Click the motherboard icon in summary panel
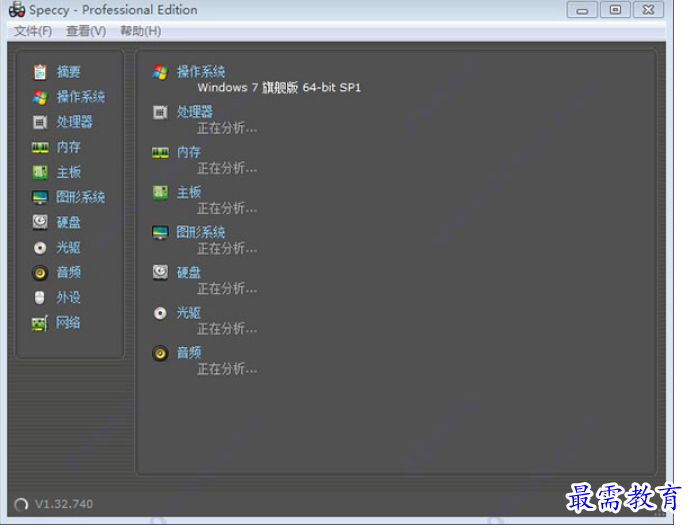Viewport: 690px width, 529px height. [160, 193]
